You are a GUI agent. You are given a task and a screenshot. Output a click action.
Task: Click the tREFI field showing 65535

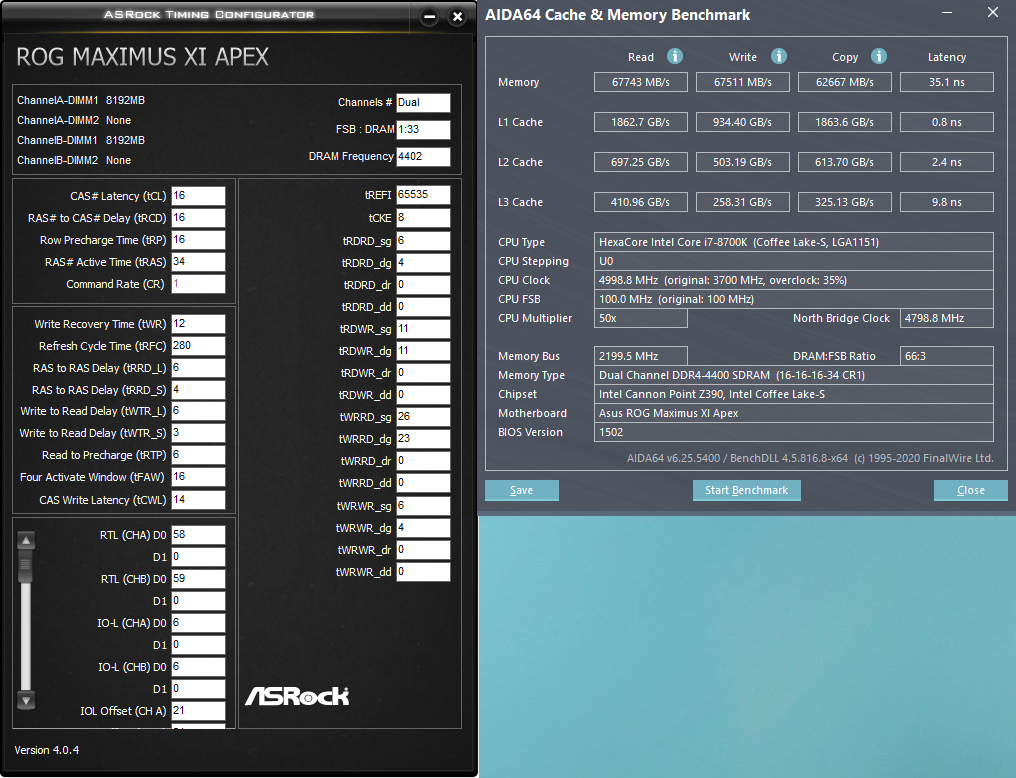[x=423, y=195]
